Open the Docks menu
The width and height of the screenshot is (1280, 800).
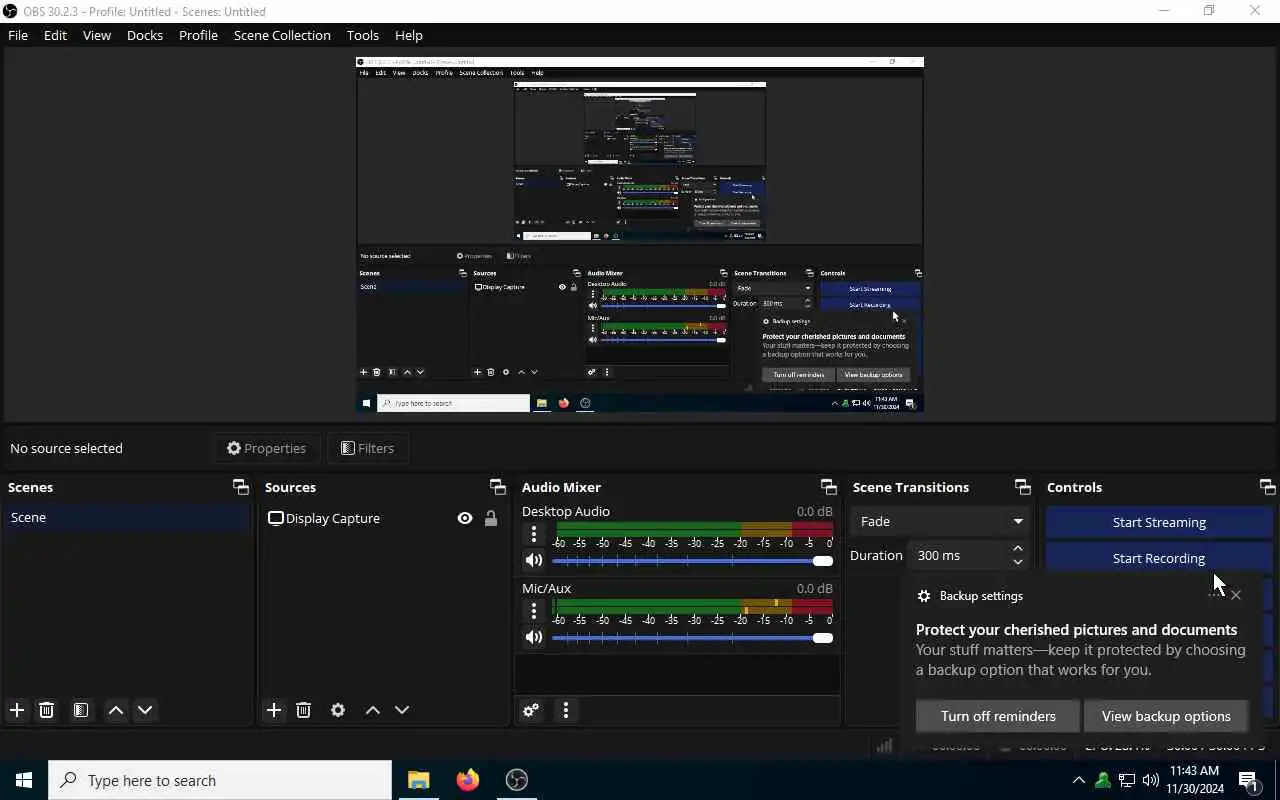pos(145,35)
